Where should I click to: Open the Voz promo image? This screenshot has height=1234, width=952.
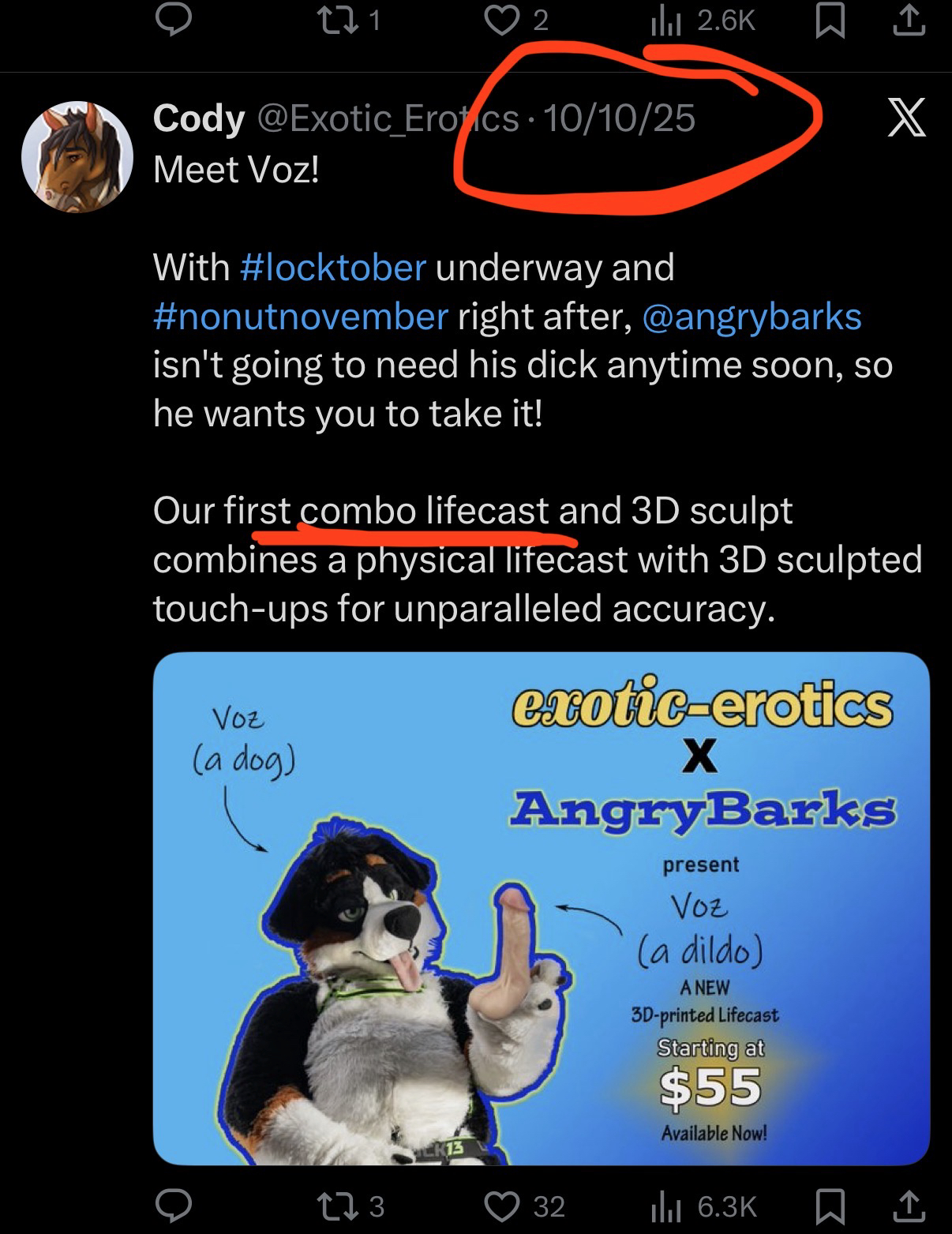(541, 908)
